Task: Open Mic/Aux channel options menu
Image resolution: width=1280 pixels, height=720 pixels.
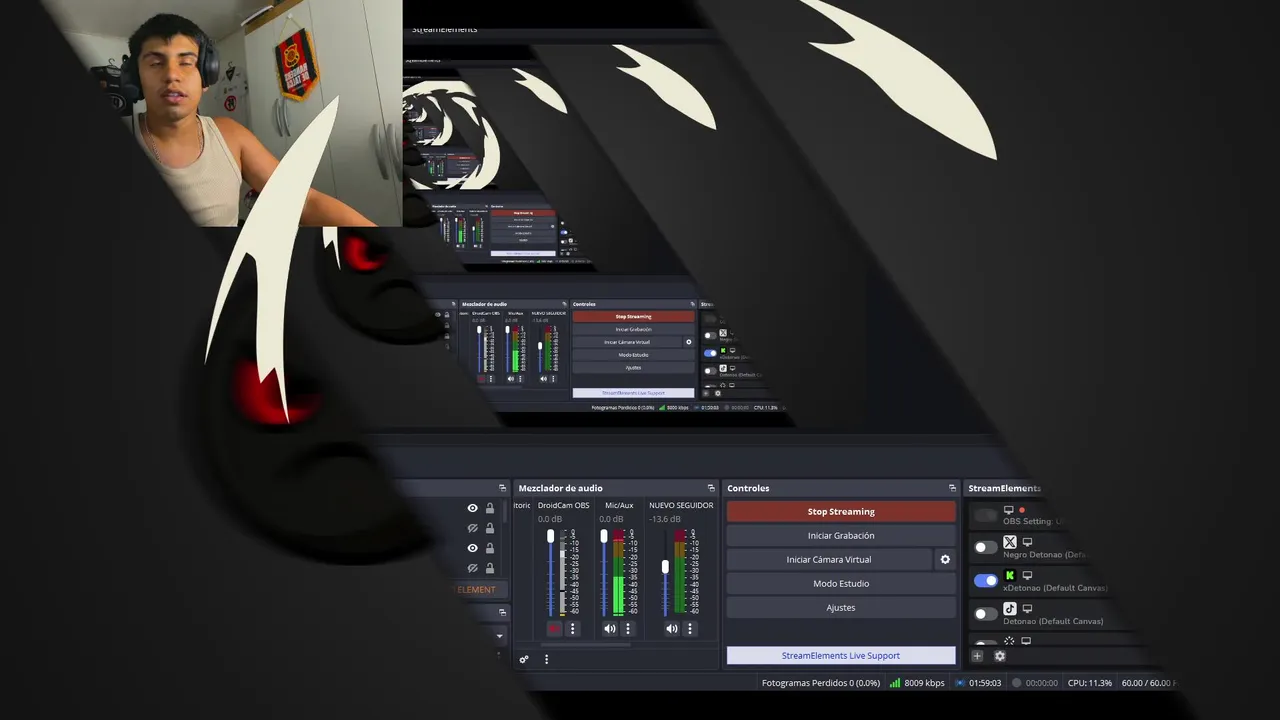Action: click(628, 629)
